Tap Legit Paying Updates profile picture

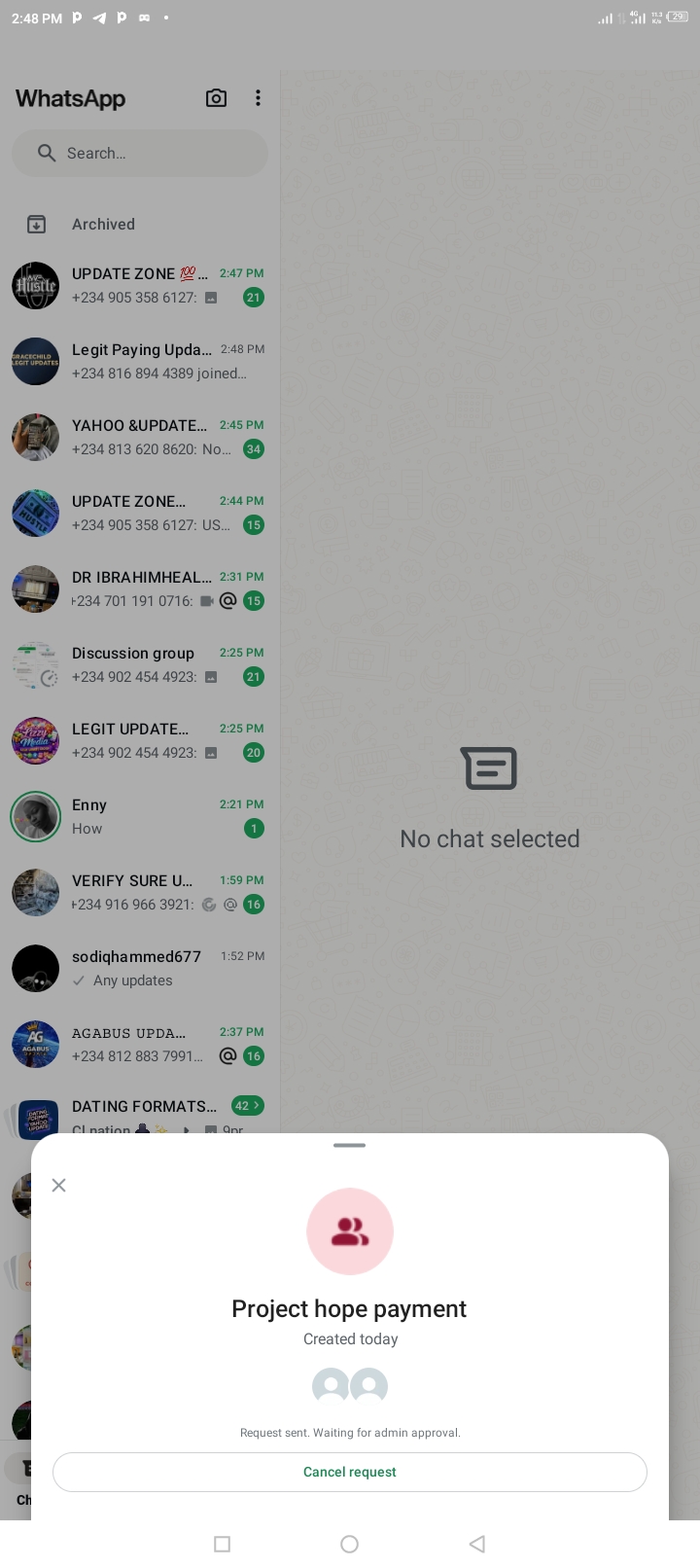coord(36,362)
